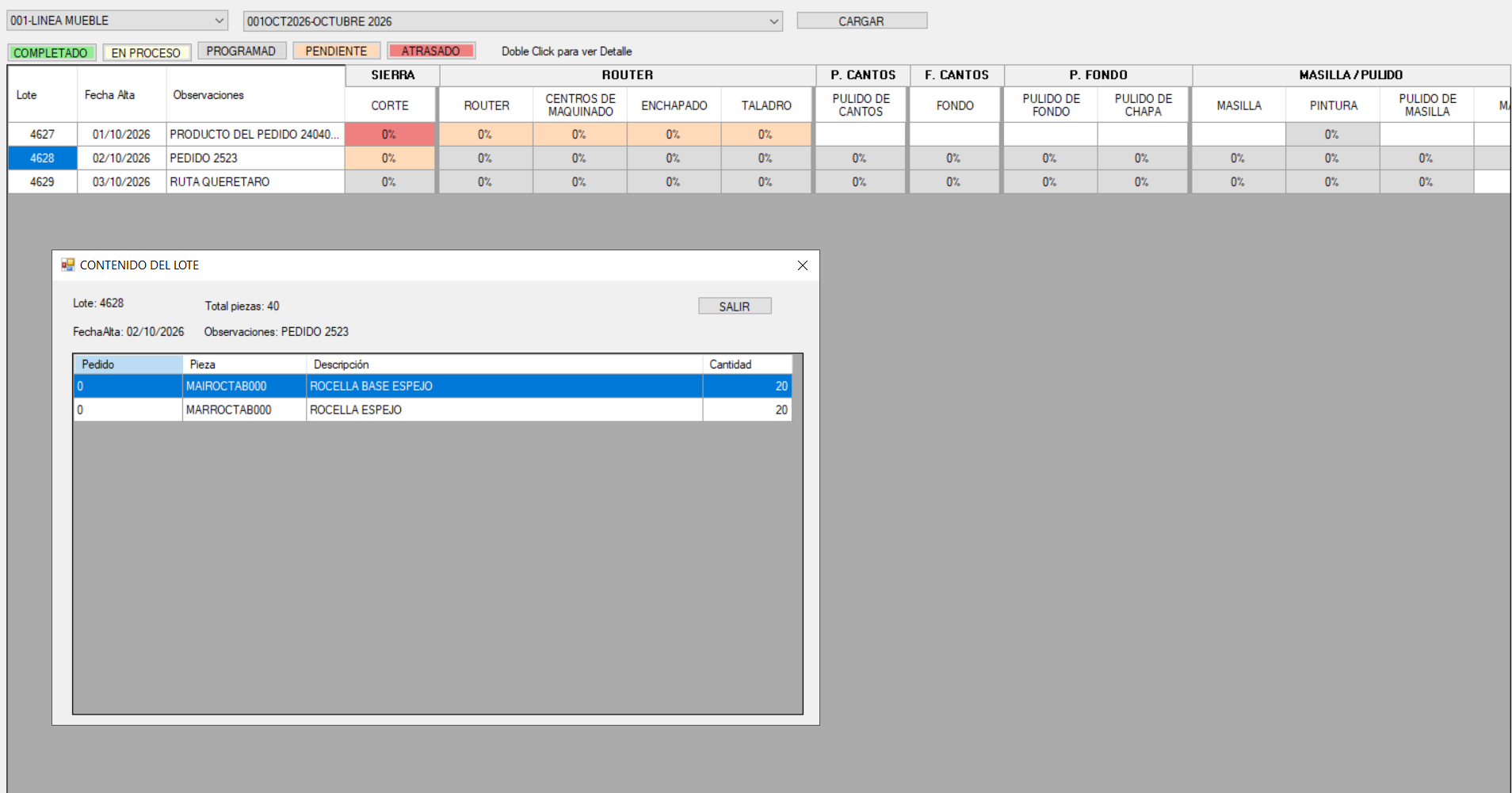Click the PULIDO DE CHAPA column header
This screenshot has width=1512, height=793.
[x=1143, y=105]
